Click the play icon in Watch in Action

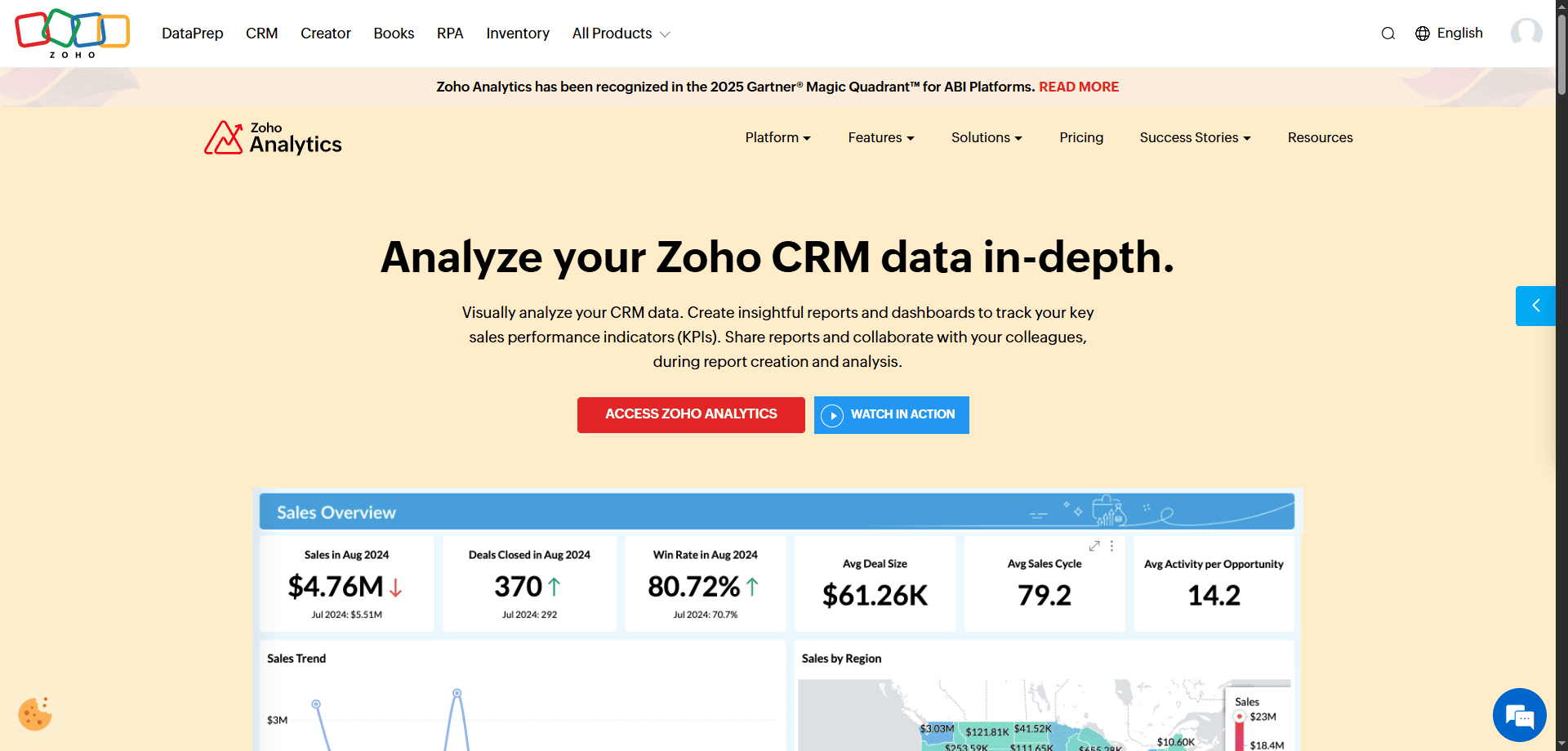click(x=831, y=415)
